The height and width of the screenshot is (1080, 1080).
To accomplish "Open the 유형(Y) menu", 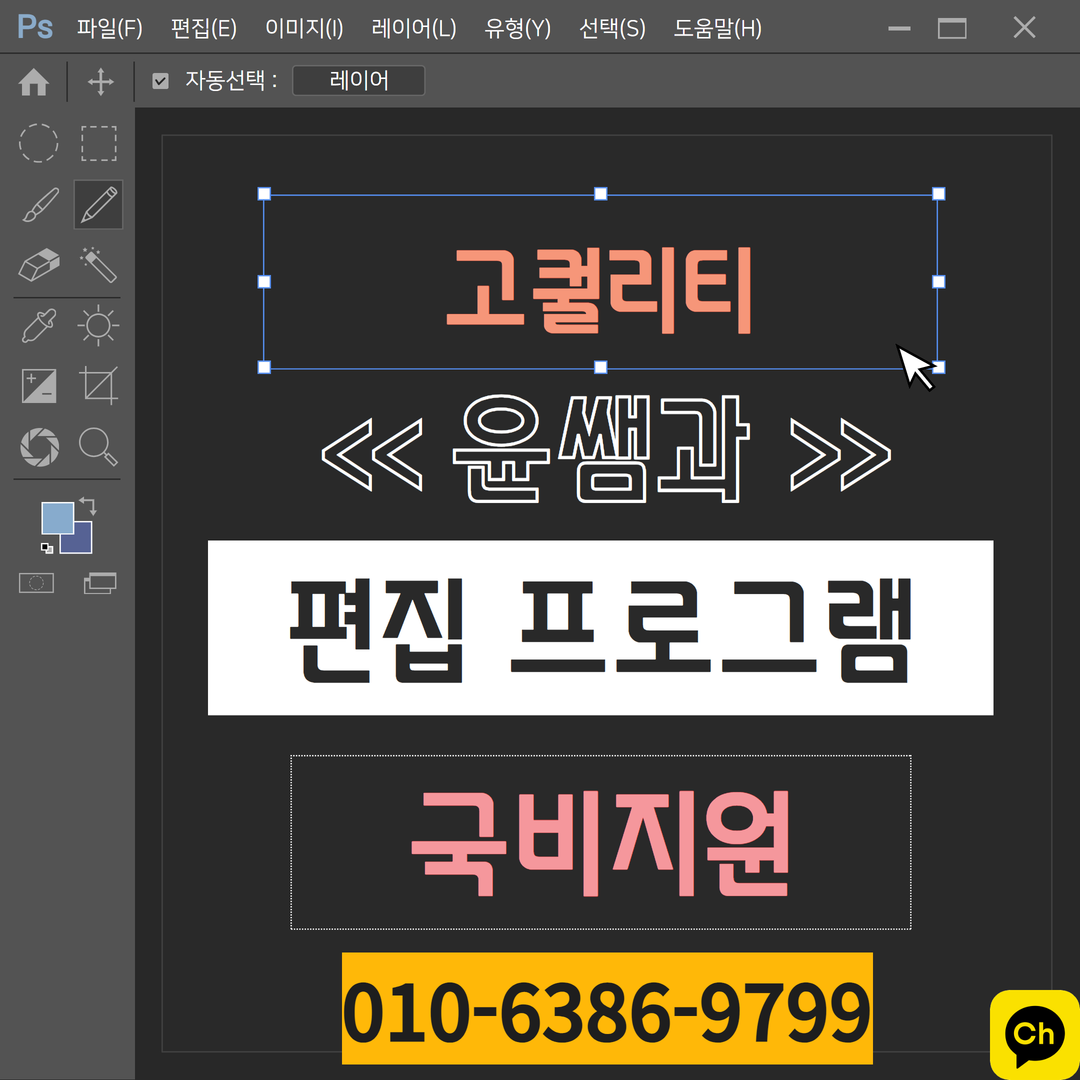I will click(517, 28).
